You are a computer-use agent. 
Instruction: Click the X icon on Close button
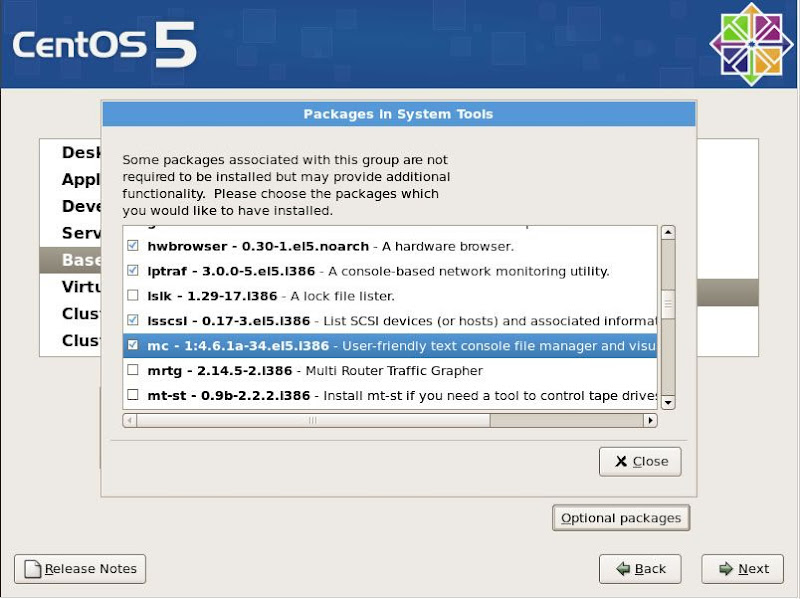pyautogui.click(x=621, y=462)
